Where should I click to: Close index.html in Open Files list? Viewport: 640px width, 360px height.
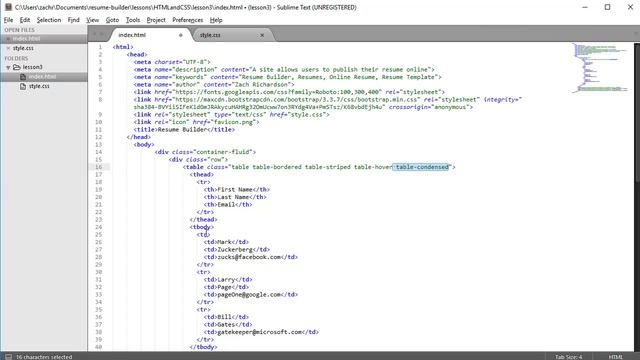[x=8, y=38]
